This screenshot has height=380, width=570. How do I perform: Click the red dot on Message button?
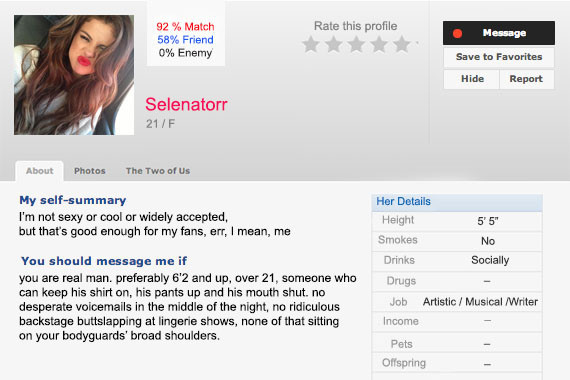457,33
